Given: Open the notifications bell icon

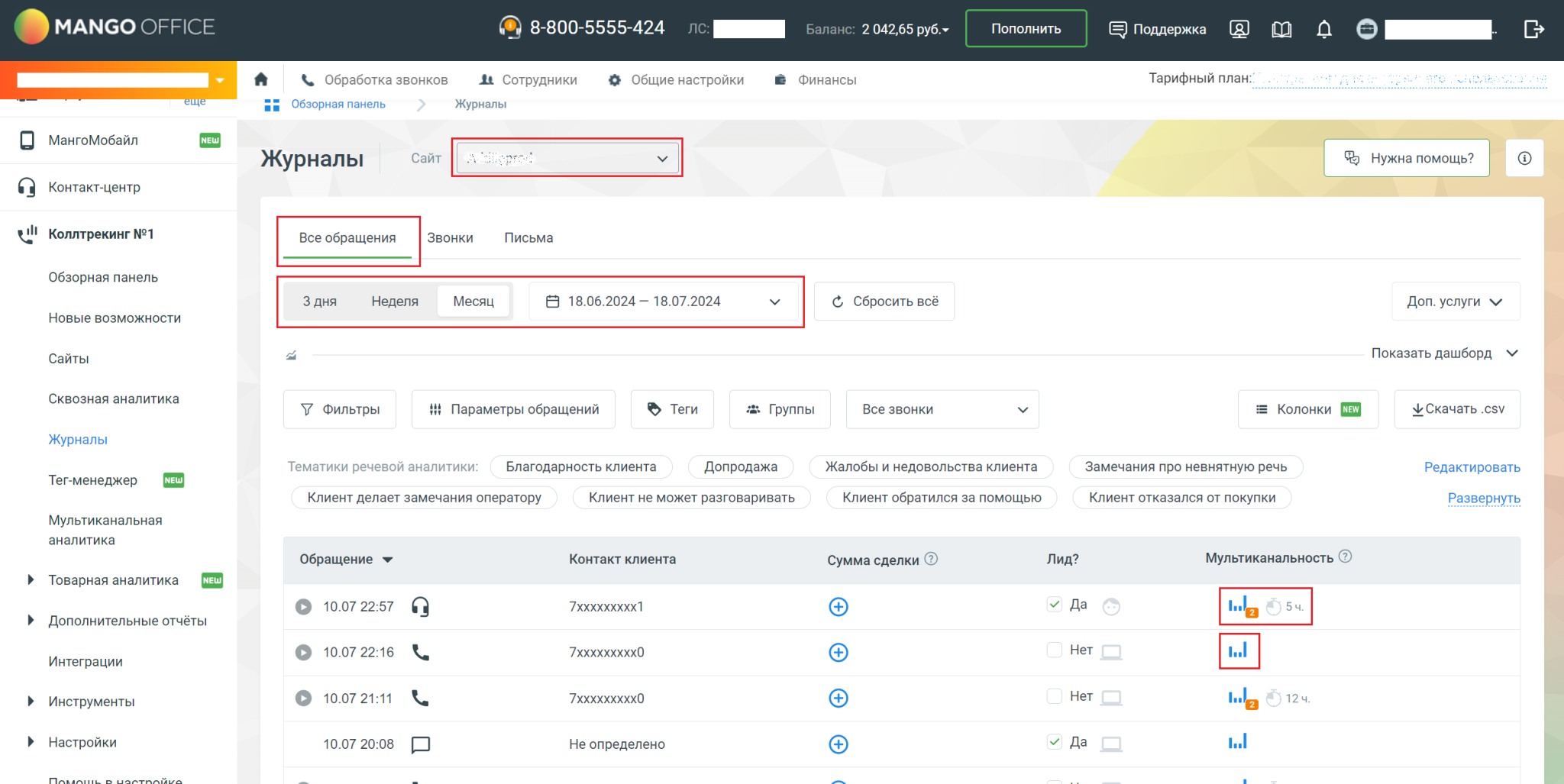Looking at the screenshot, I should click(1324, 29).
